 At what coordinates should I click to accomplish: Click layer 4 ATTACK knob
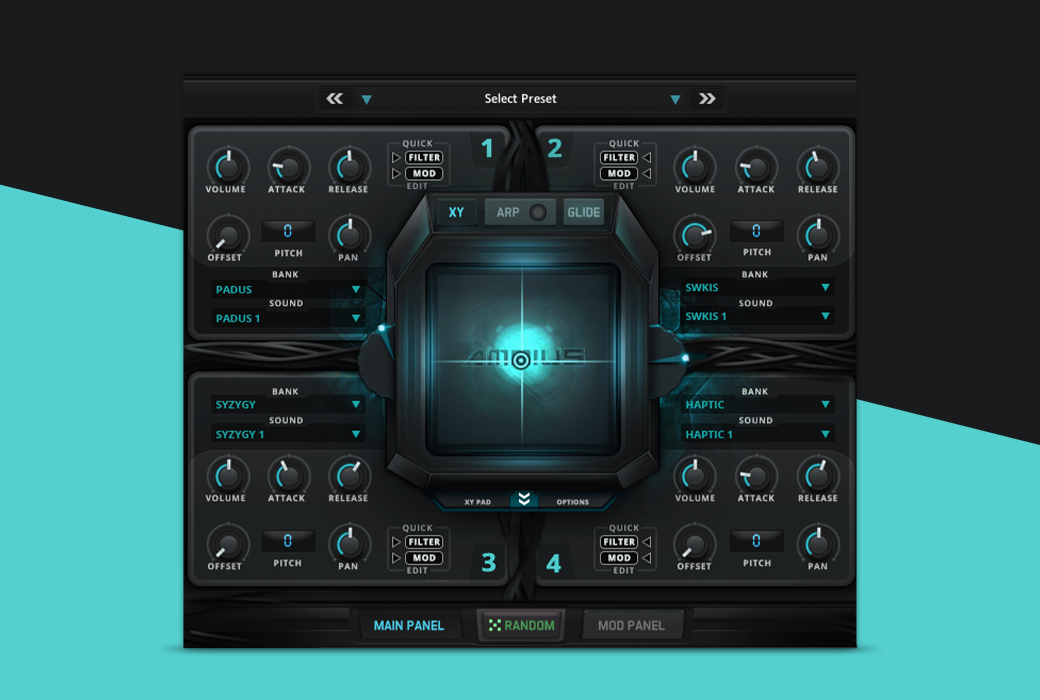756,476
